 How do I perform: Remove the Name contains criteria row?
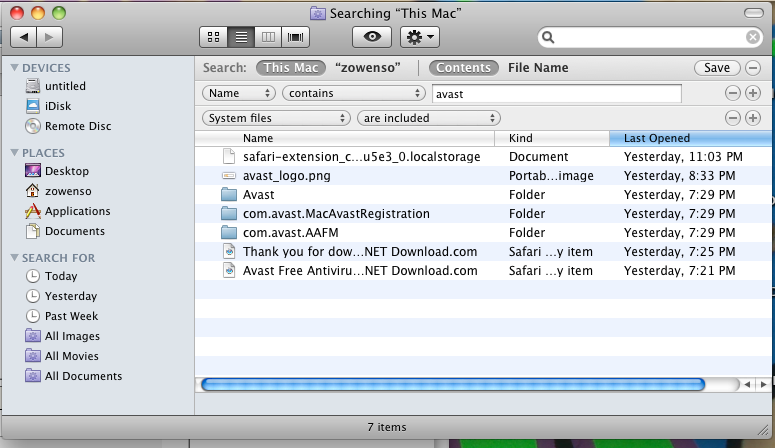(732, 93)
